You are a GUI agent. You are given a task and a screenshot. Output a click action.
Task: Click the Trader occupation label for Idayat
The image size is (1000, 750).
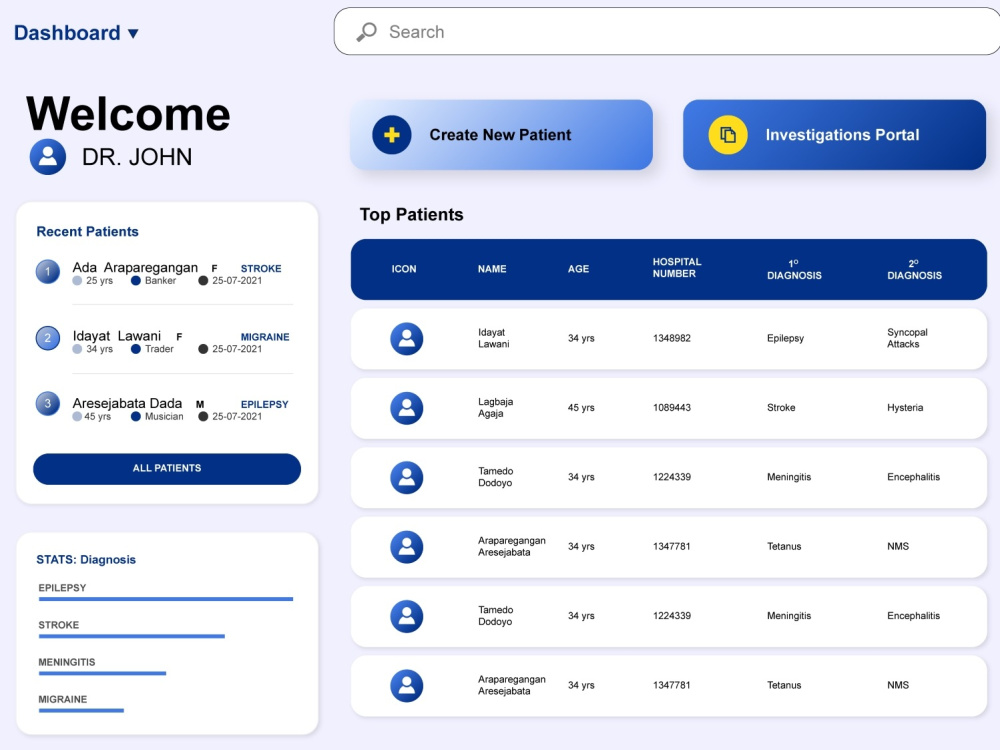coord(159,349)
